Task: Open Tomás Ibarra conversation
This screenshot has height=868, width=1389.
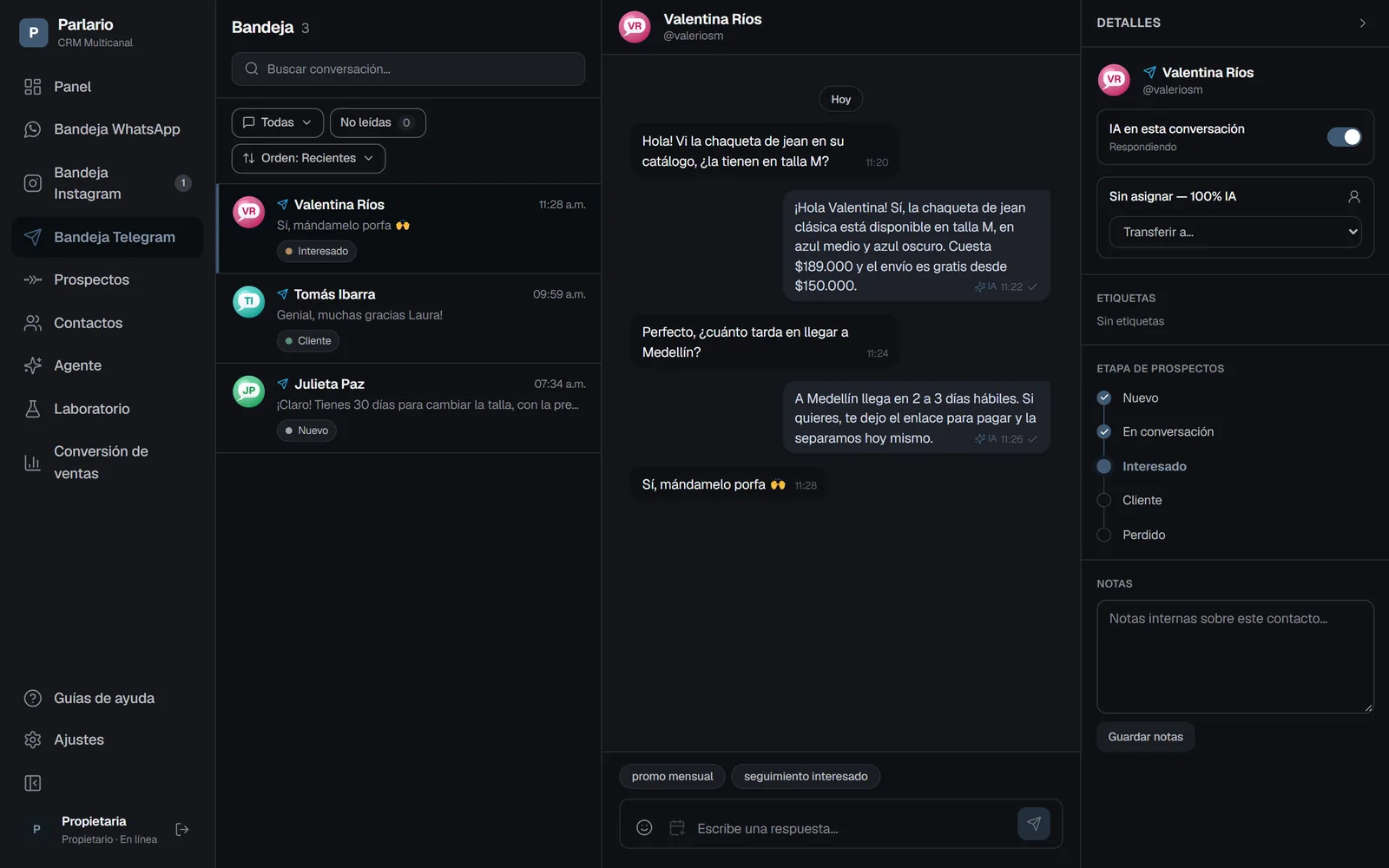Action: pos(409,318)
